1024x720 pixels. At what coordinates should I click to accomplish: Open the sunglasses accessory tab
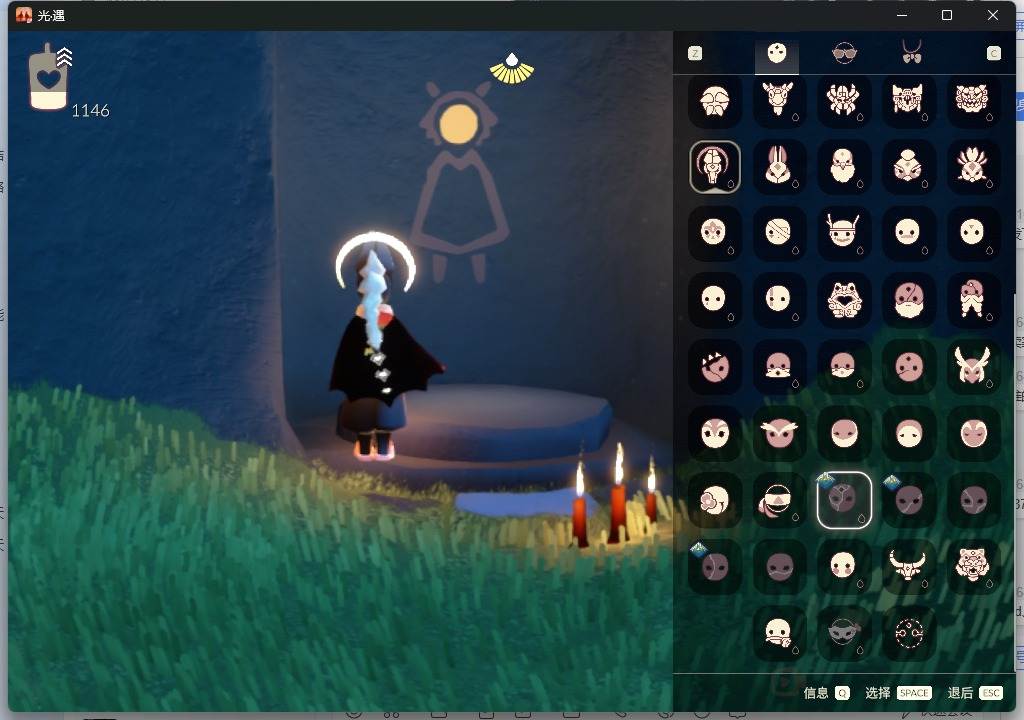pyautogui.click(x=844, y=53)
